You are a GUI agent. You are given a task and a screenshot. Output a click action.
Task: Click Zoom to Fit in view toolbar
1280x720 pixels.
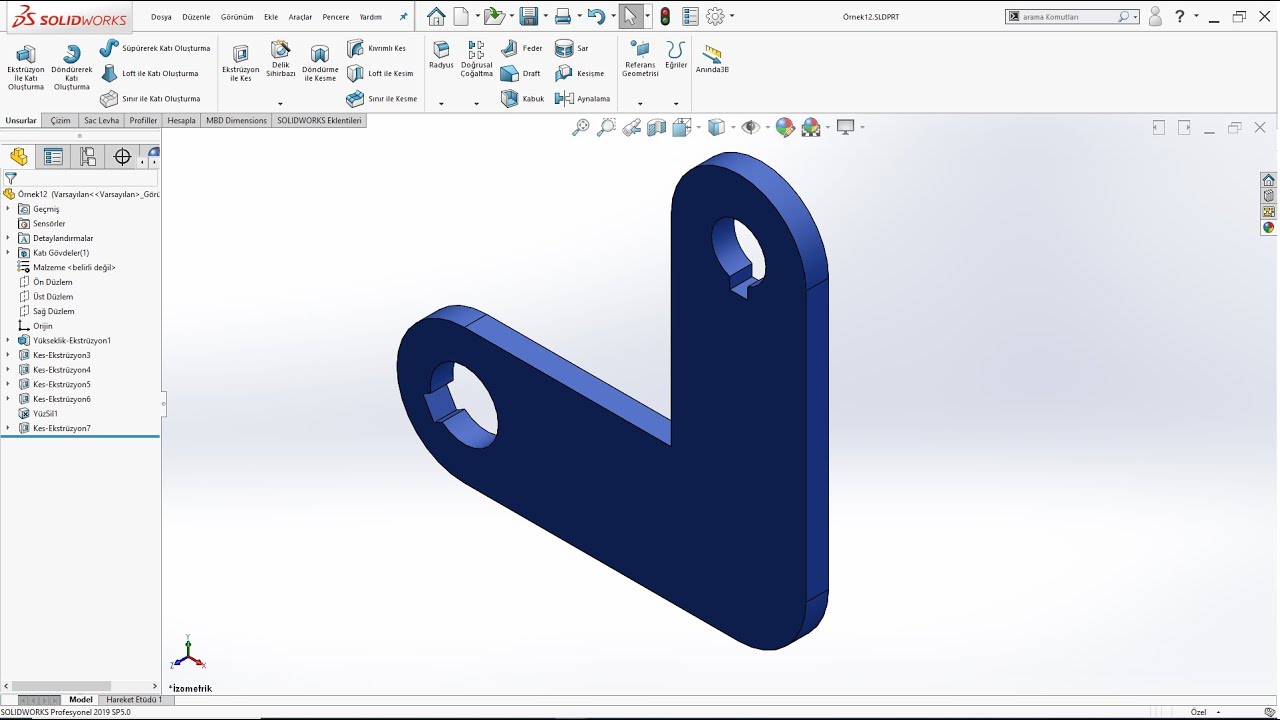point(580,127)
